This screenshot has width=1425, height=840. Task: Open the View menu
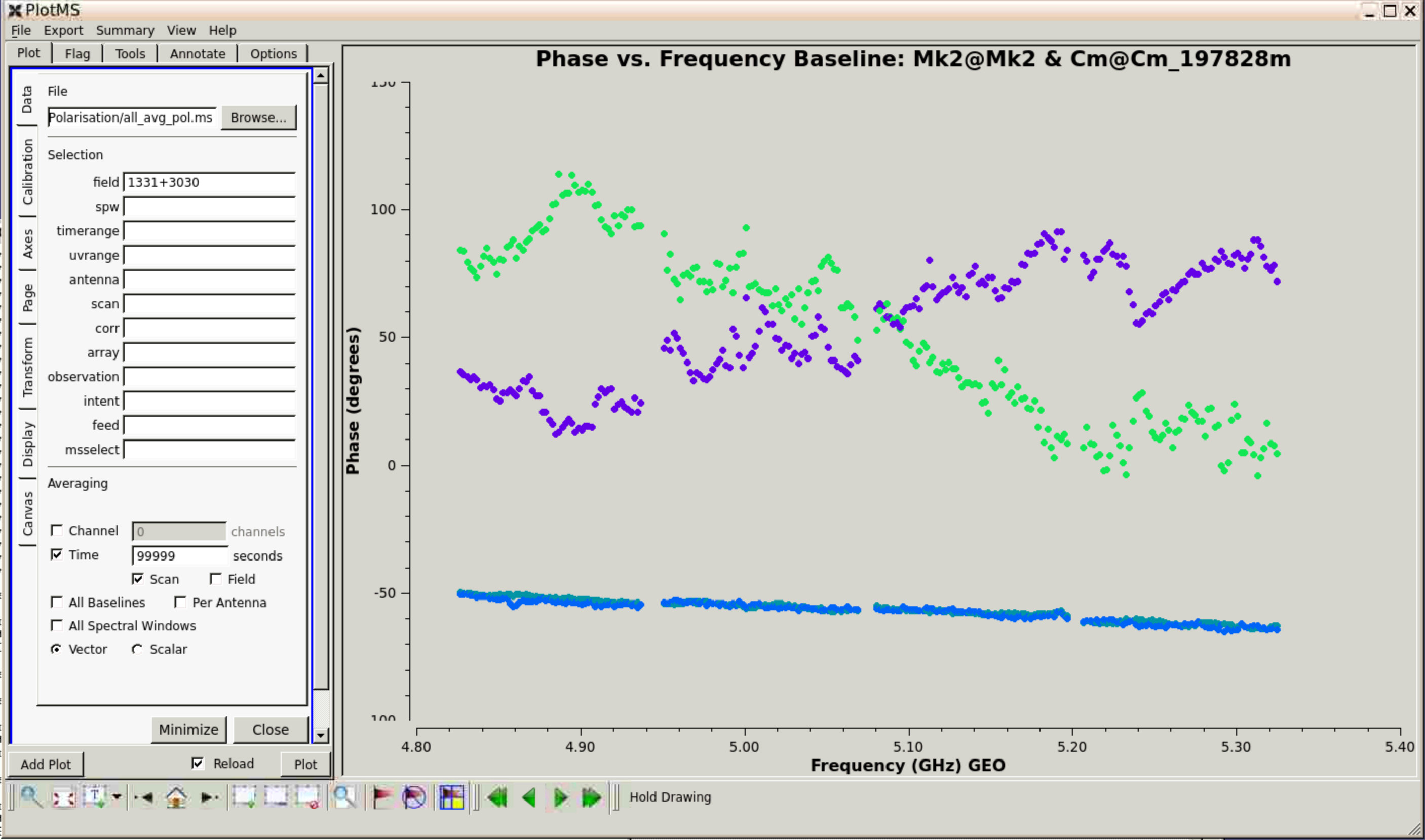coord(181,30)
